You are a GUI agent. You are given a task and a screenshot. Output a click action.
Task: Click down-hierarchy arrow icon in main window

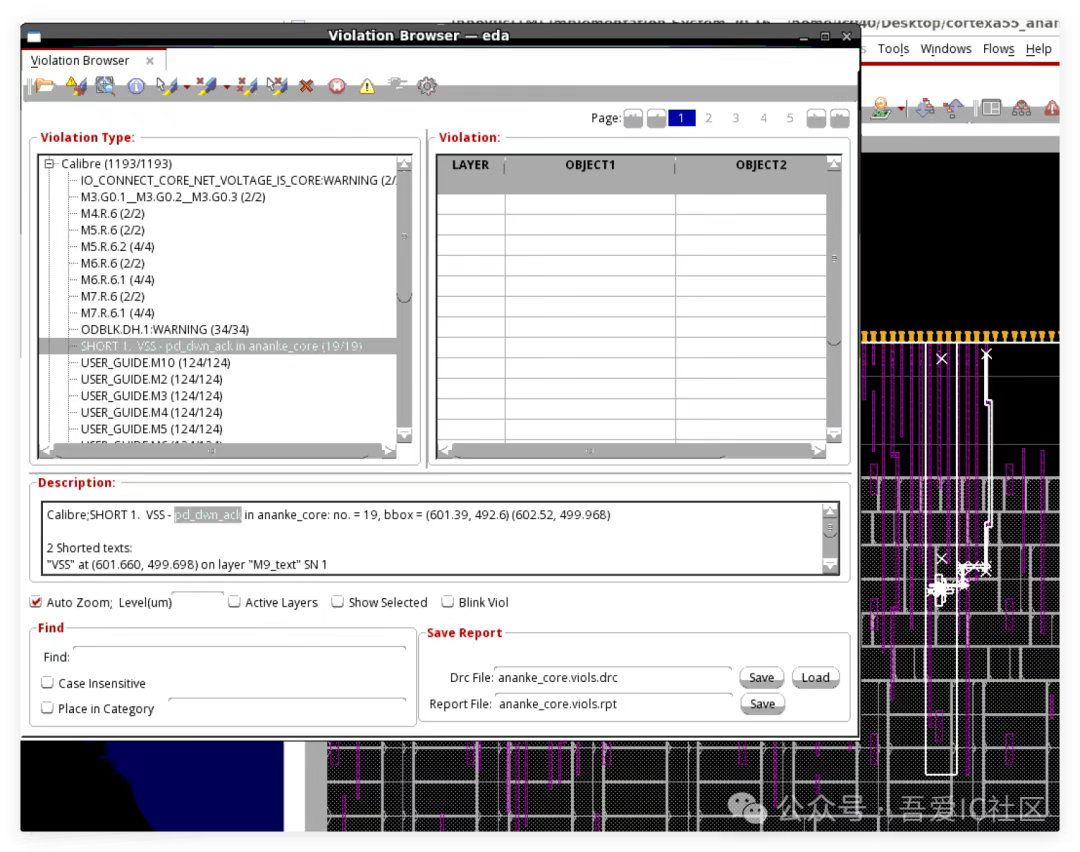924,108
